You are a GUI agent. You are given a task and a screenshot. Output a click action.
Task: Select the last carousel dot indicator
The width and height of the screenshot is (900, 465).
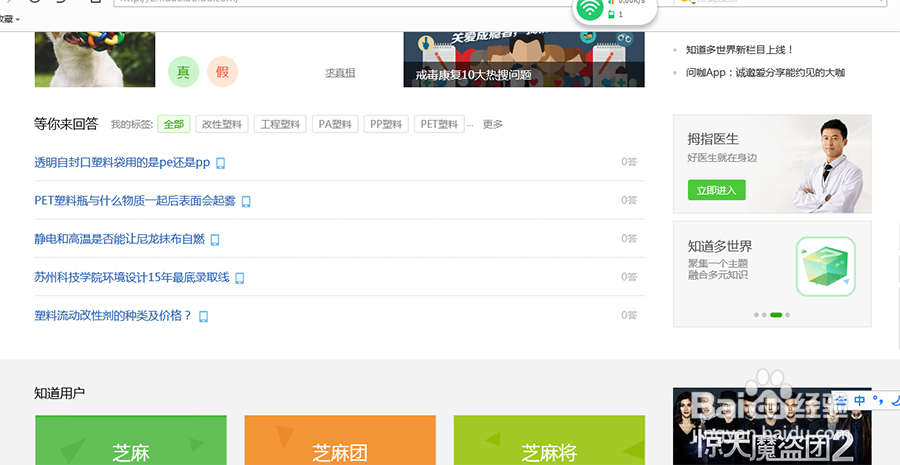(788, 315)
